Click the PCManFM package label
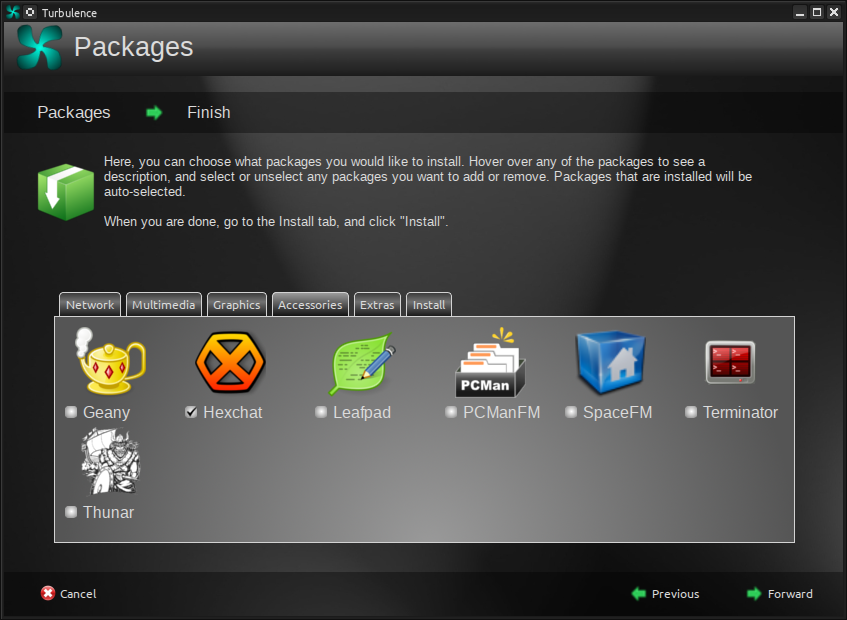This screenshot has height=620, width=847. [x=501, y=413]
